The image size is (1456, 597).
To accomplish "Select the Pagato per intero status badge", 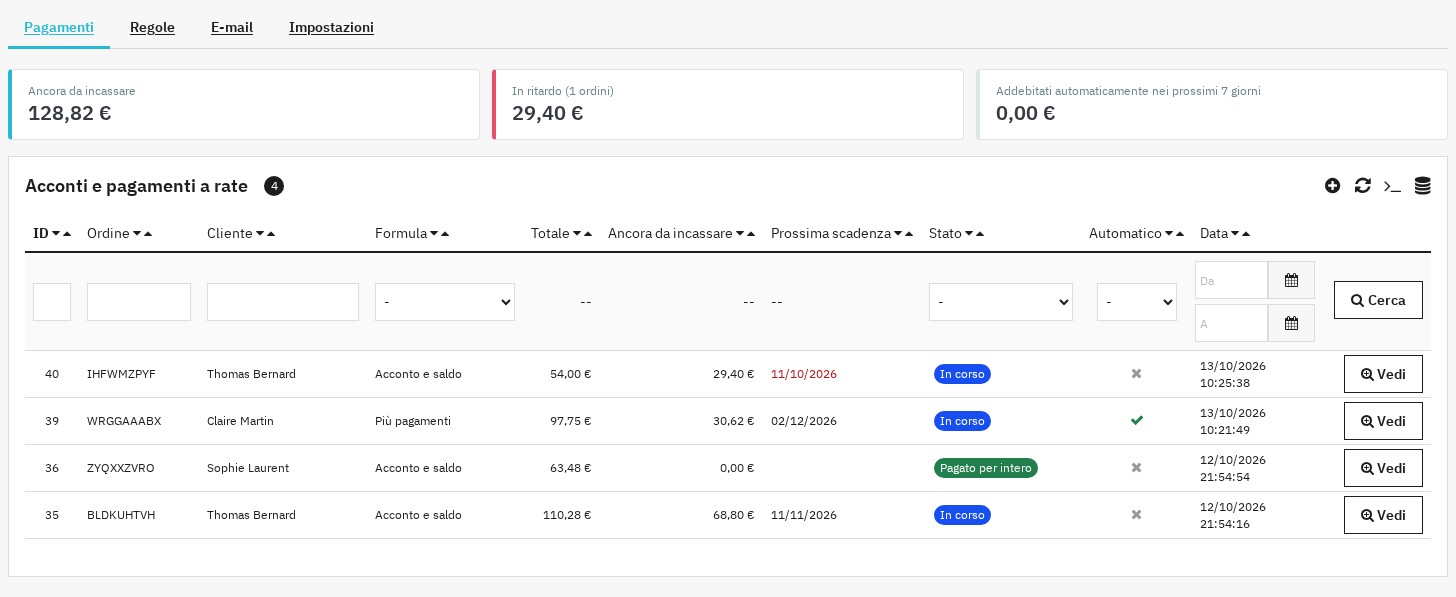I will [986, 468].
